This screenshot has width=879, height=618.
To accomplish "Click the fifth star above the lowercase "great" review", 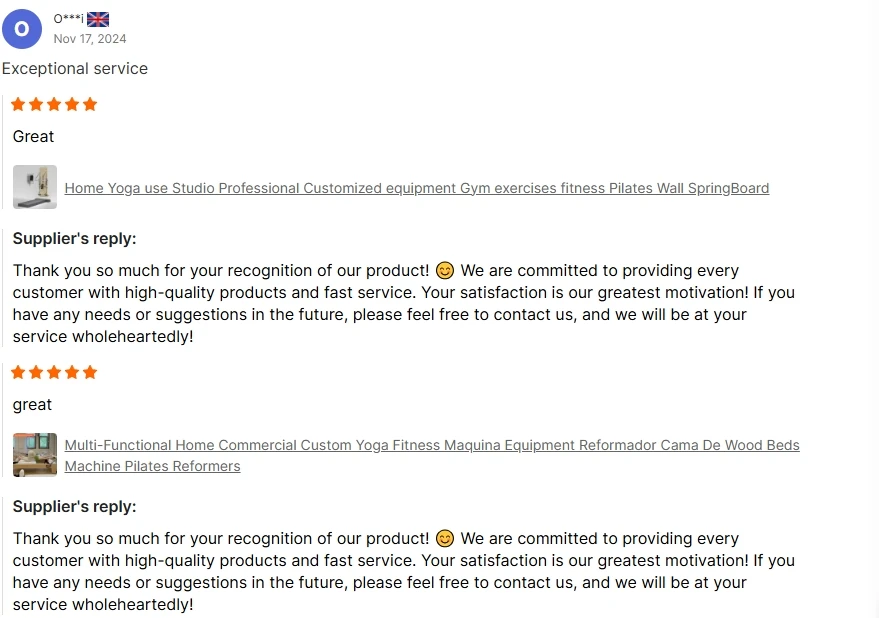I will pos(90,372).
